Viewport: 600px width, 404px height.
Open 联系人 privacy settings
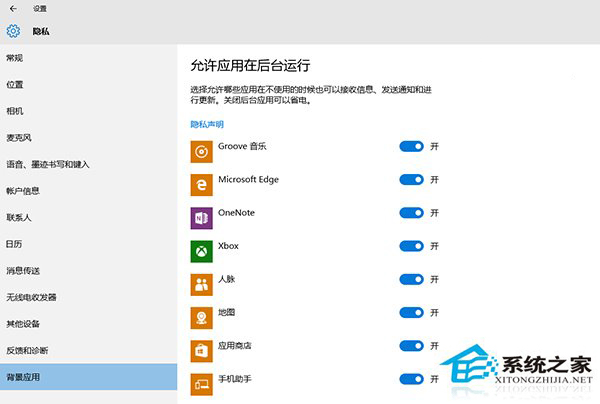88,218
